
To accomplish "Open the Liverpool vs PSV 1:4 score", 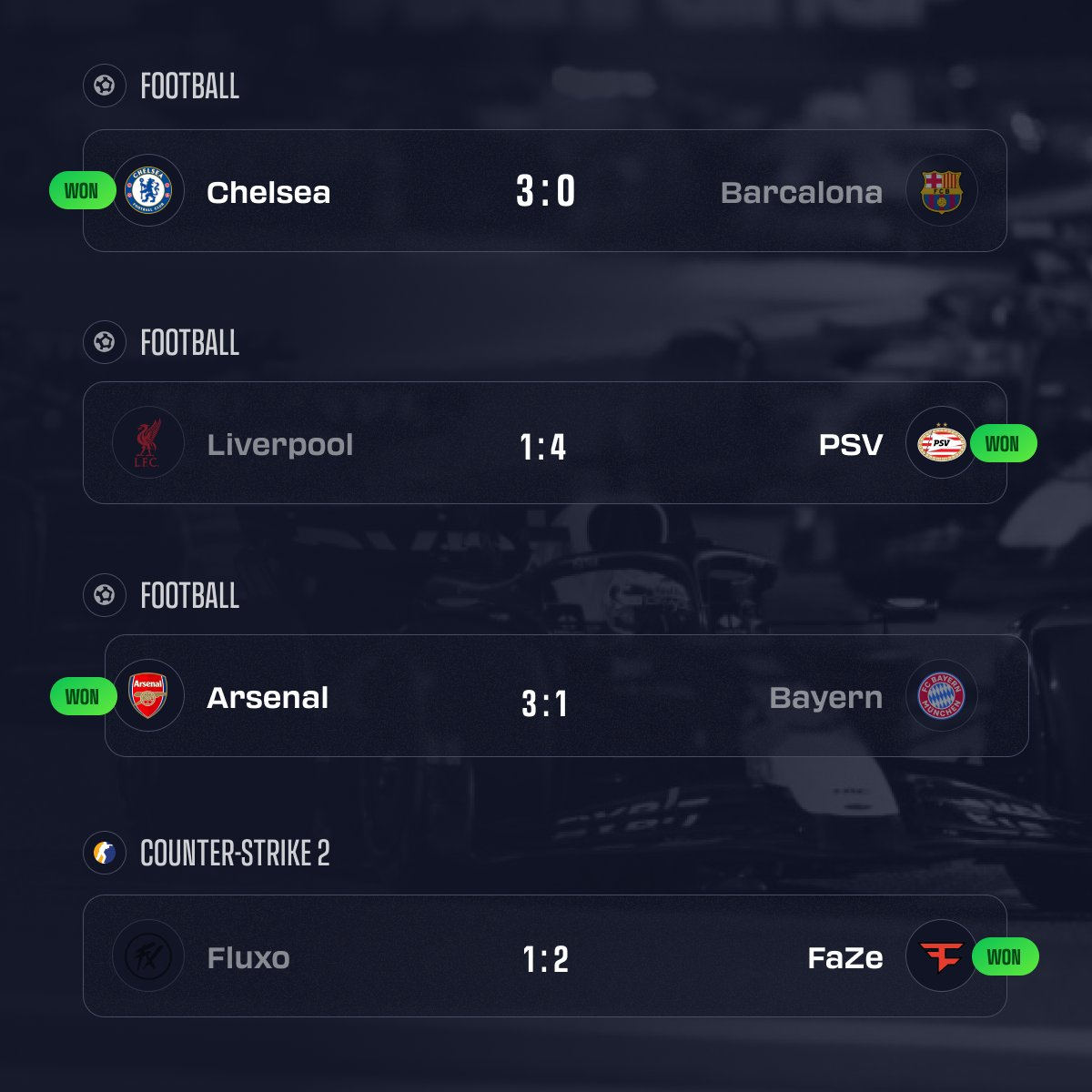I will [543, 446].
